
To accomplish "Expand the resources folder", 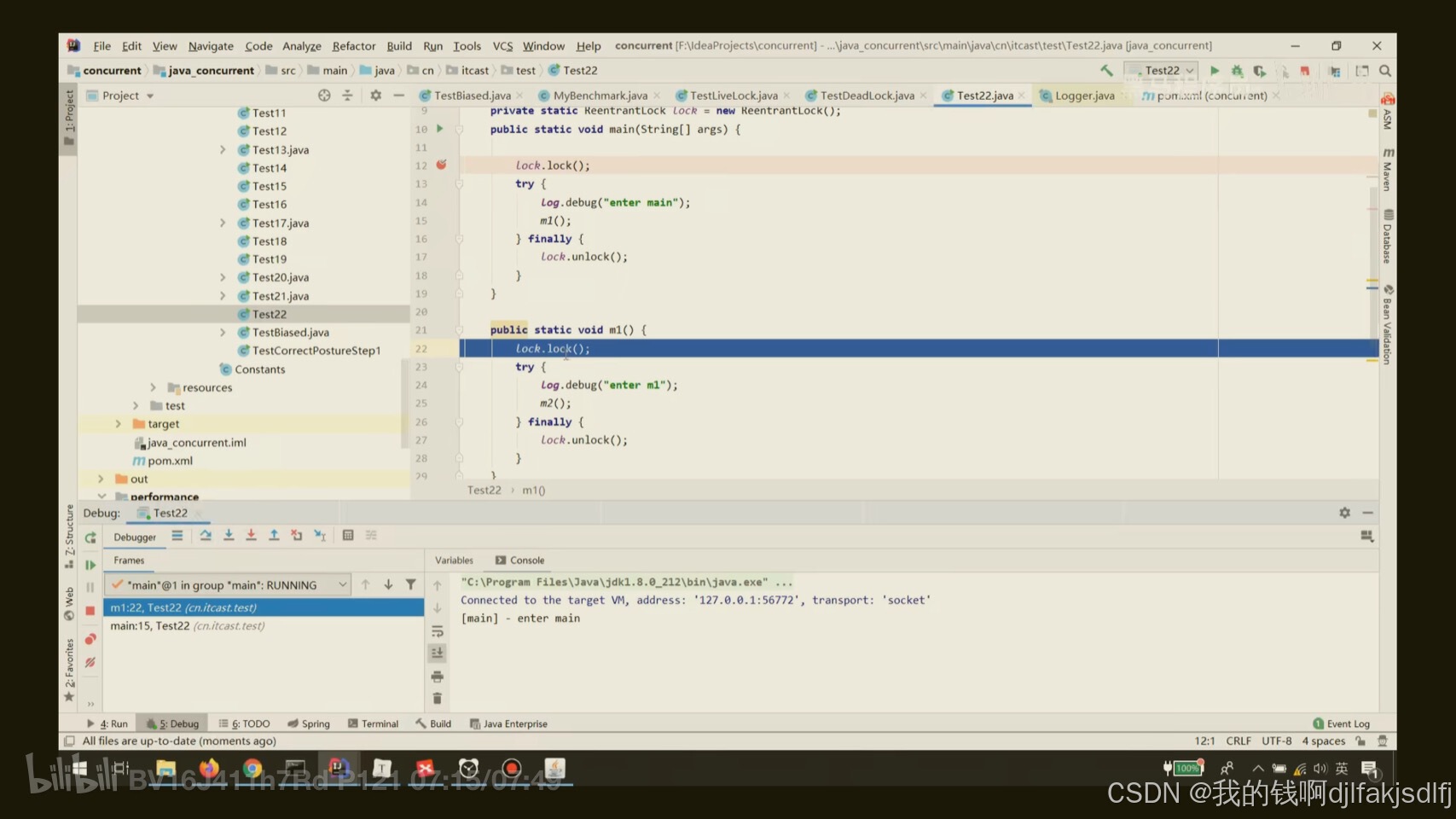I will 154,388.
